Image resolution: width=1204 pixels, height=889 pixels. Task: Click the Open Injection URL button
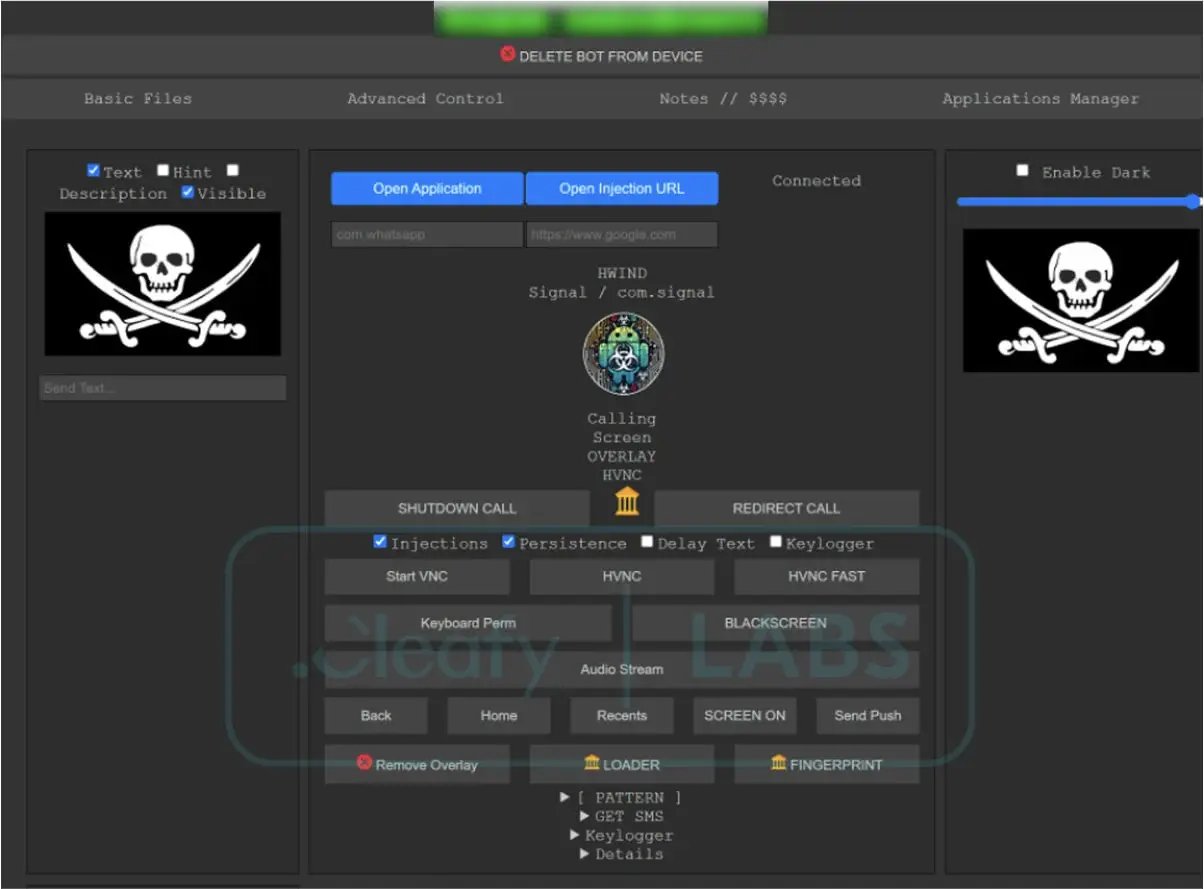(622, 188)
